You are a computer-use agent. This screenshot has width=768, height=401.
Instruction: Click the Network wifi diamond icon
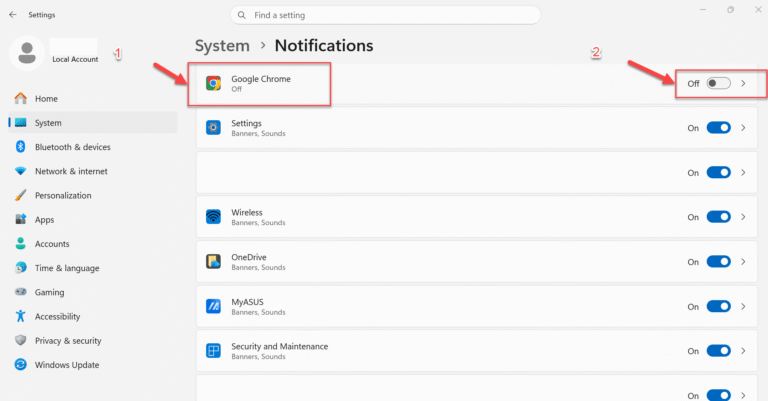(x=21, y=171)
